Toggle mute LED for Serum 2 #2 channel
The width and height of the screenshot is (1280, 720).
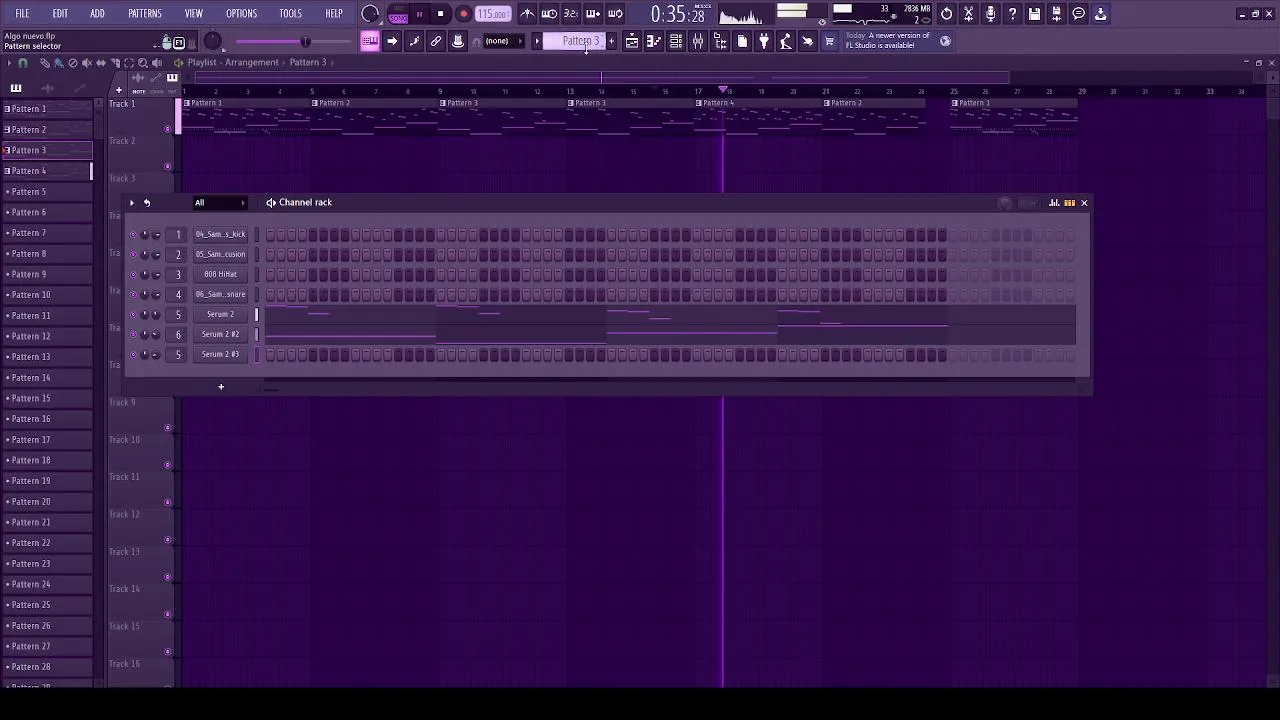pos(133,334)
